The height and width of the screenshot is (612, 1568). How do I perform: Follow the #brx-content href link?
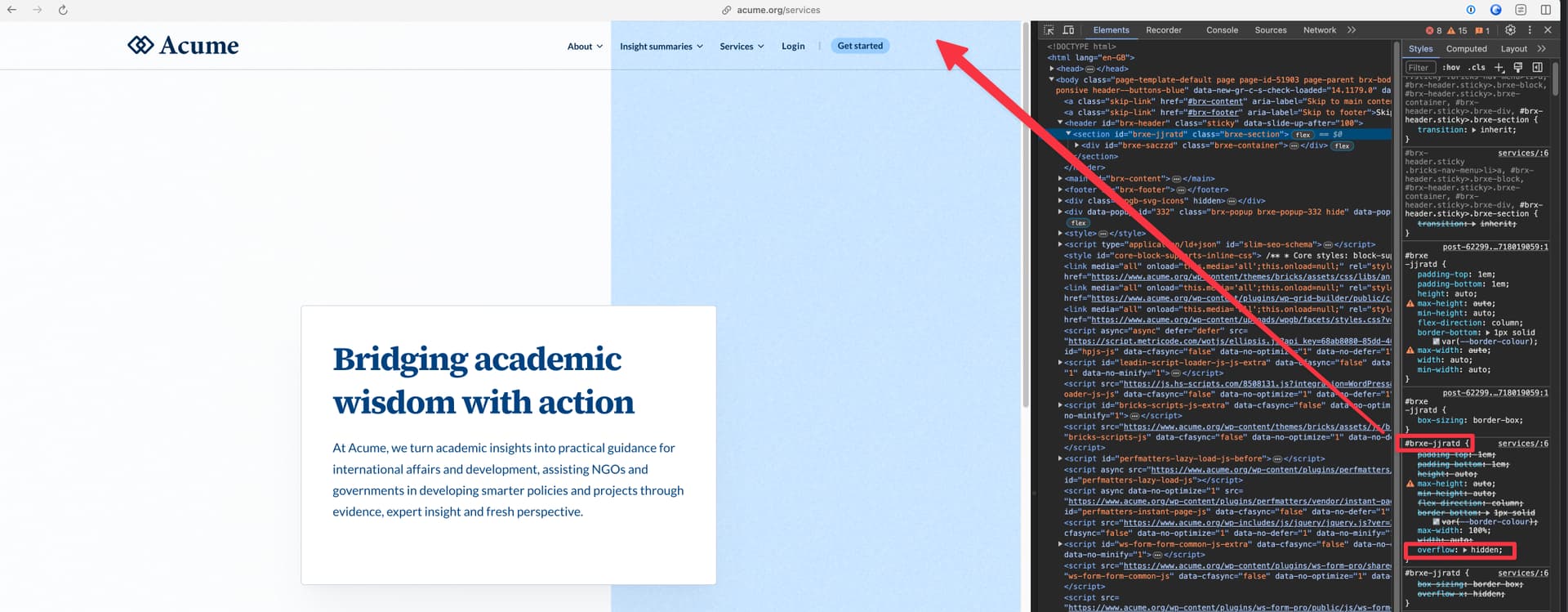point(1217,102)
